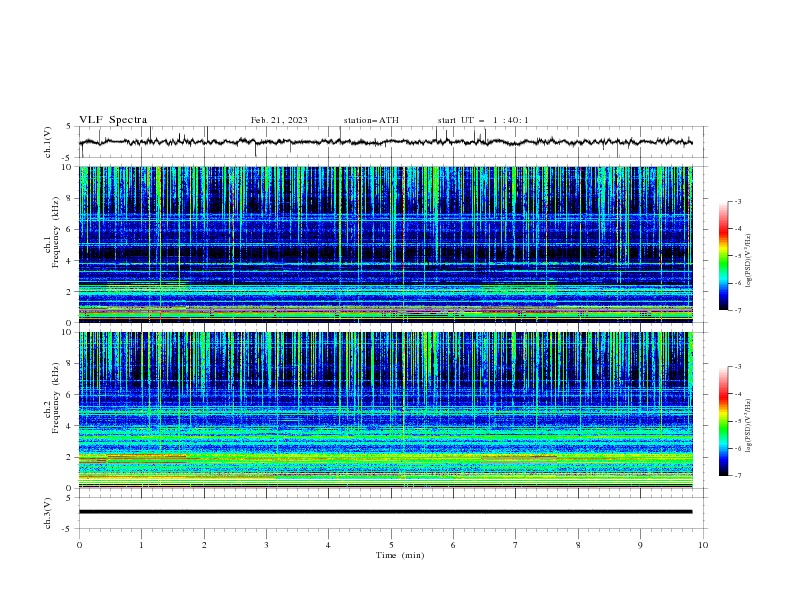This screenshot has width=792, height=612.
Task: Click the ch.1 voltage waveform trace
Action: 385,142
